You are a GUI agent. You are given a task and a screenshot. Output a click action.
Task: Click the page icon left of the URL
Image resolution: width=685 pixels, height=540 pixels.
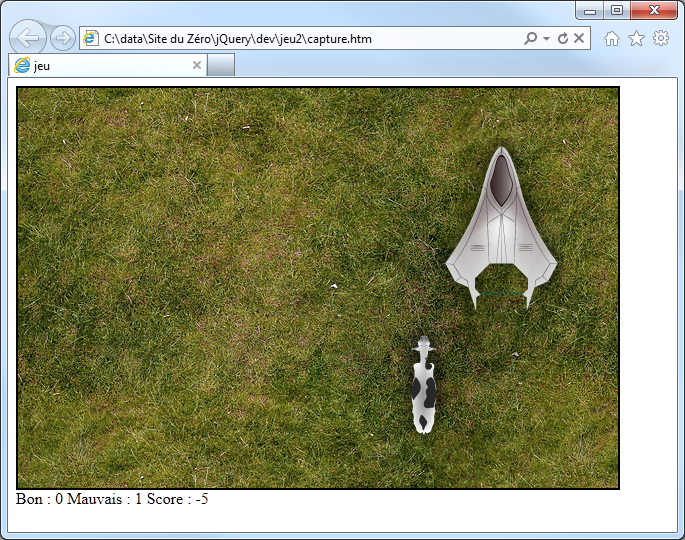pyautogui.click(x=91, y=39)
